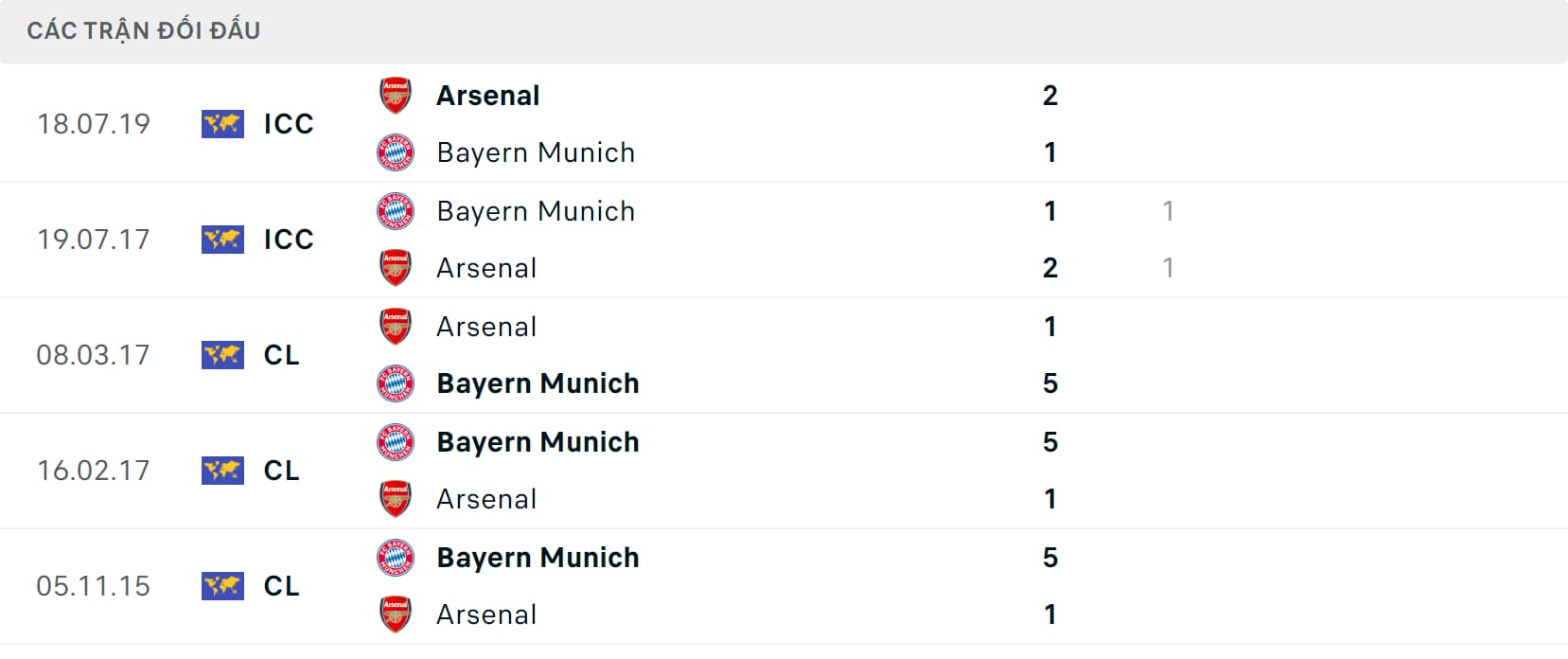Image resolution: width=1568 pixels, height=659 pixels.
Task: Open Arsenal team name in 05.11.15 match
Action: (486, 614)
